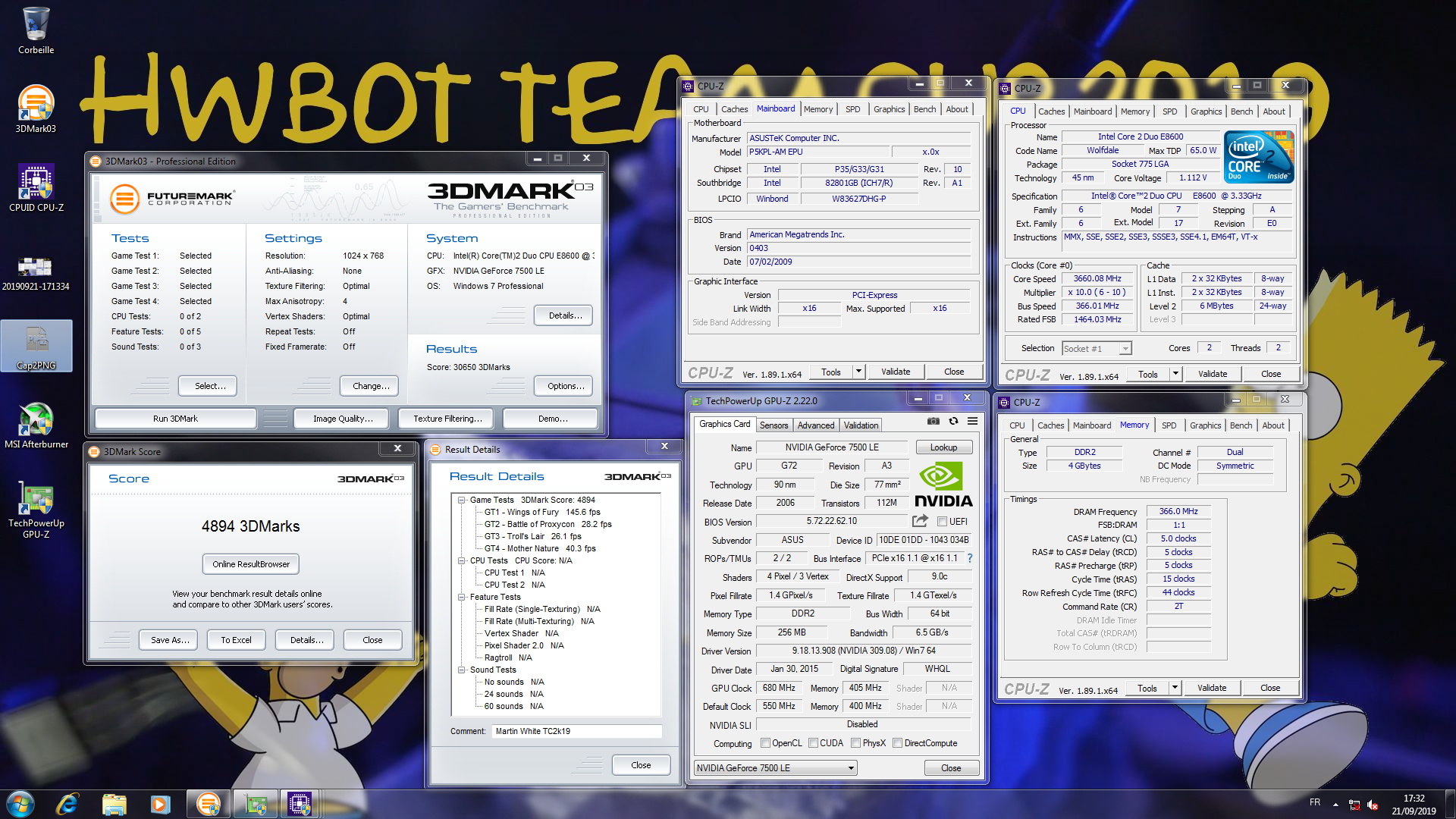This screenshot has height=819, width=1456.
Task: Open Tools dropdown arrow in the CPU-Z CPU window
Action: coord(1175,374)
